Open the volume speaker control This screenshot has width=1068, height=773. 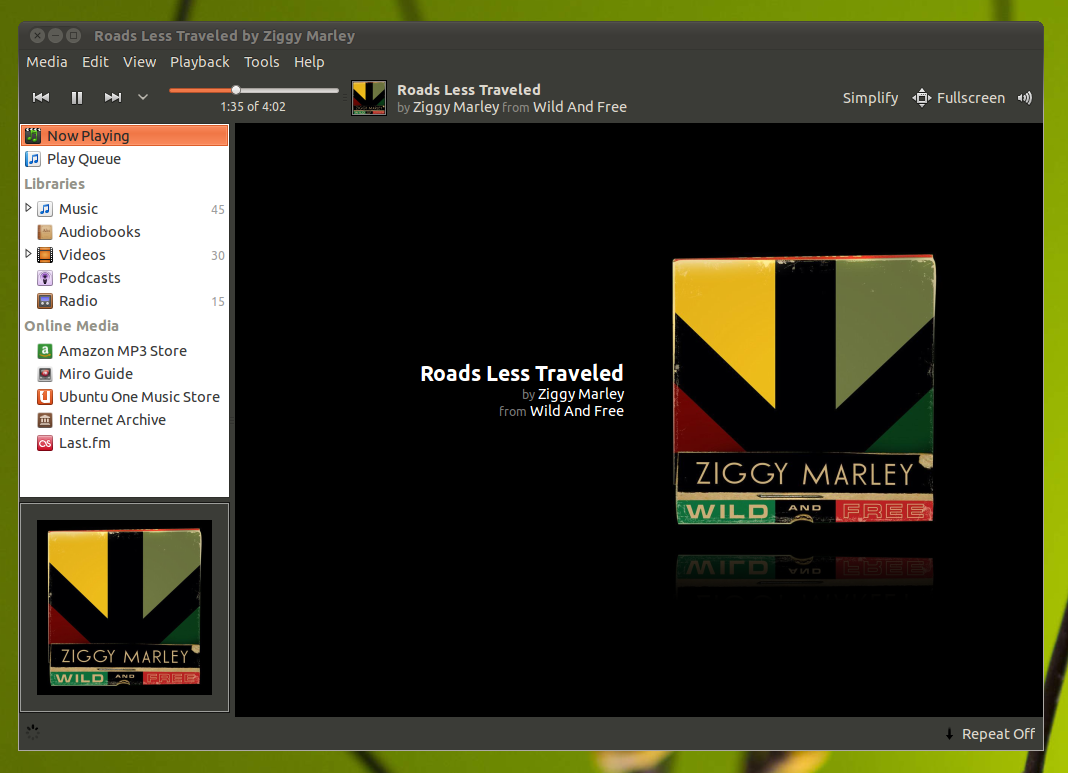[1024, 98]
